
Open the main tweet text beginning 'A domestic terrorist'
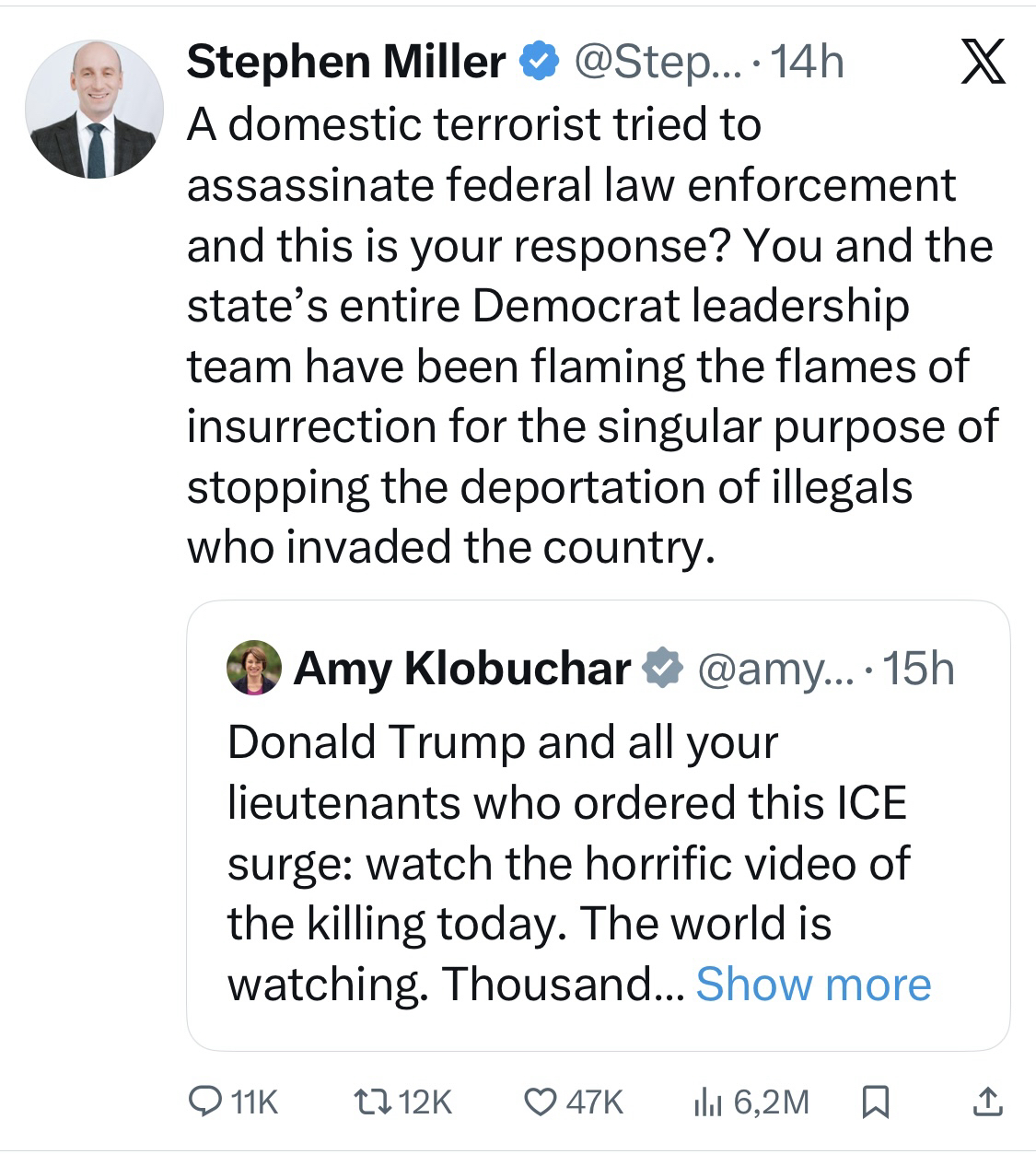coord(589,334)
